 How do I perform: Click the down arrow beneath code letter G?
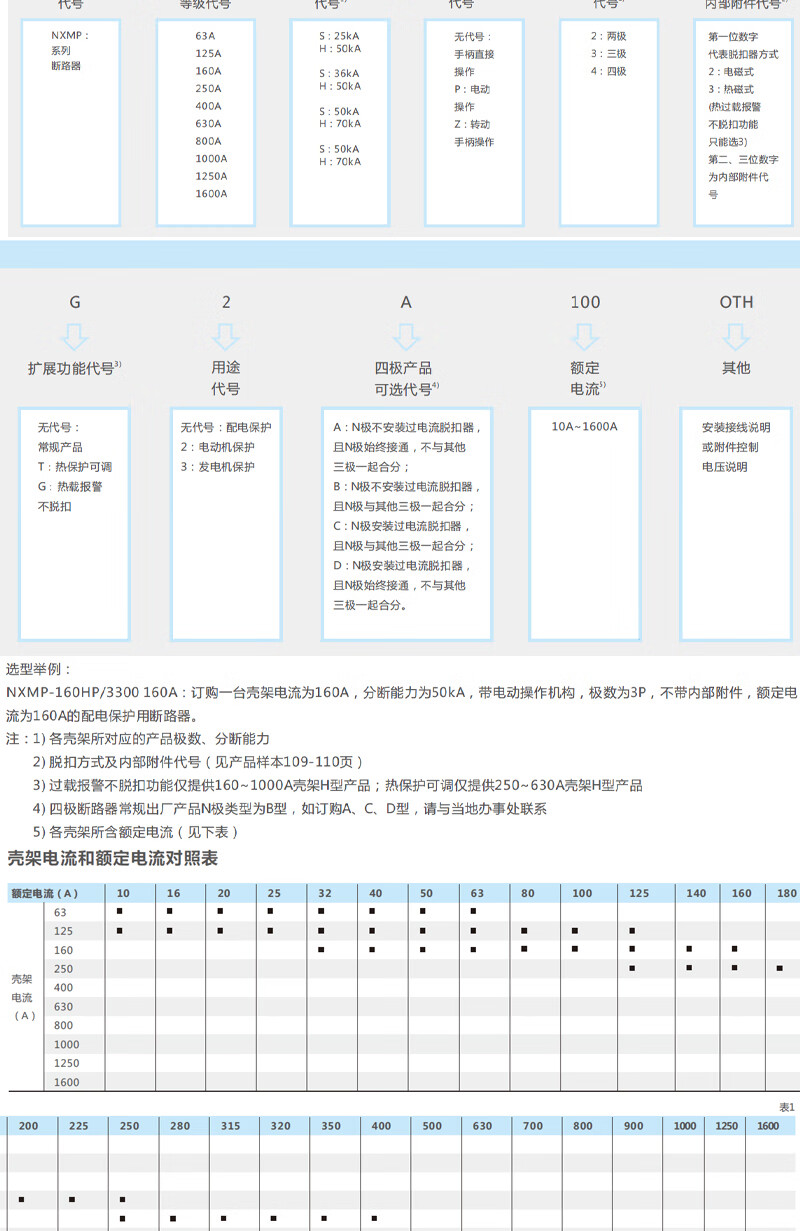click(x=75, y=334)
